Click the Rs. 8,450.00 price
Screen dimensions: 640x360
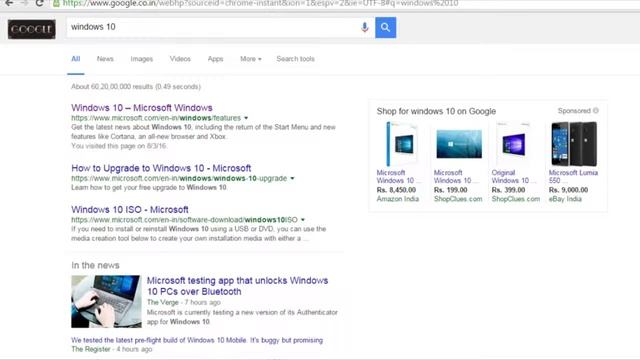[x=396, y=190]
